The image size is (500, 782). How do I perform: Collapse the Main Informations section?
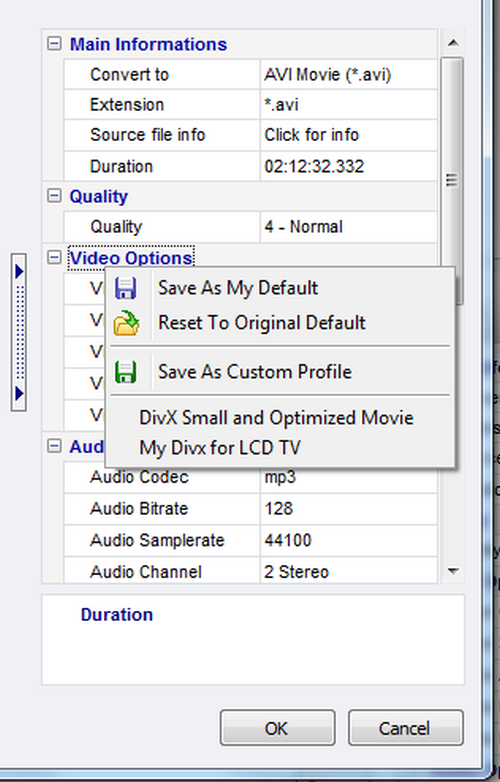tap(54, 43)
